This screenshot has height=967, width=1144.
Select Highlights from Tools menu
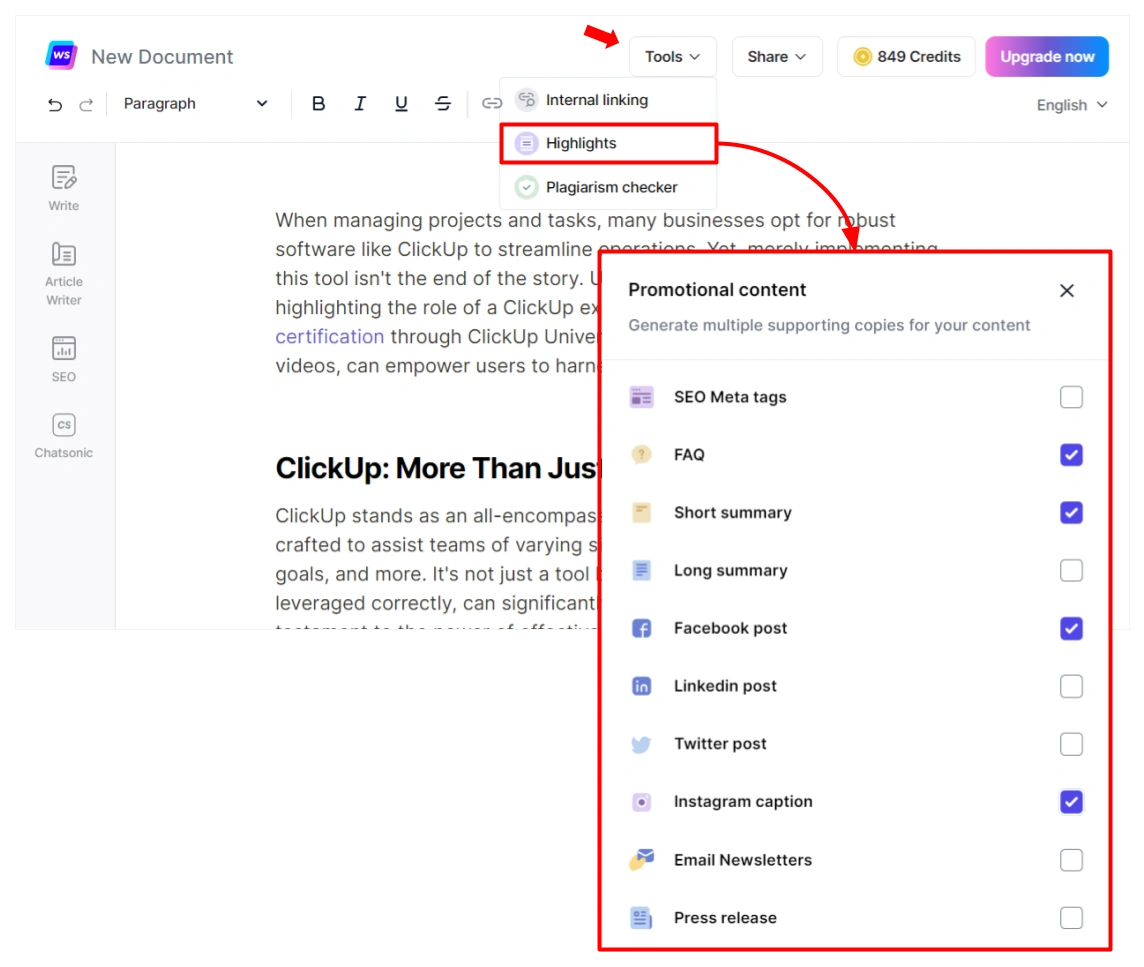(x=608, y=144)
